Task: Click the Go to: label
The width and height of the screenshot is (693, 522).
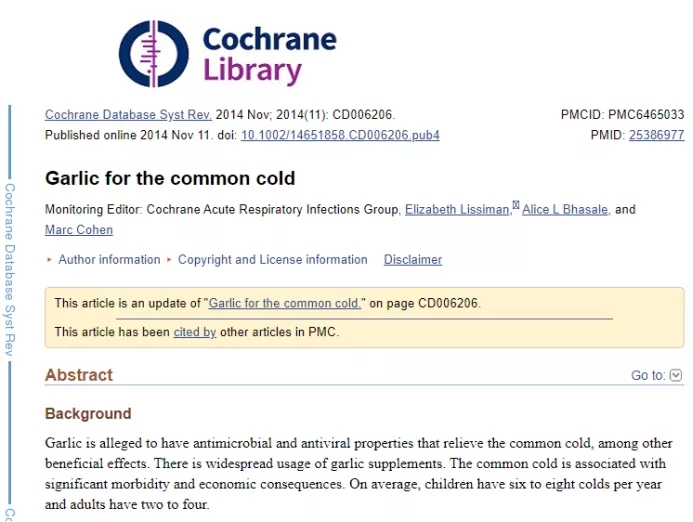Action: coord(647,375)
